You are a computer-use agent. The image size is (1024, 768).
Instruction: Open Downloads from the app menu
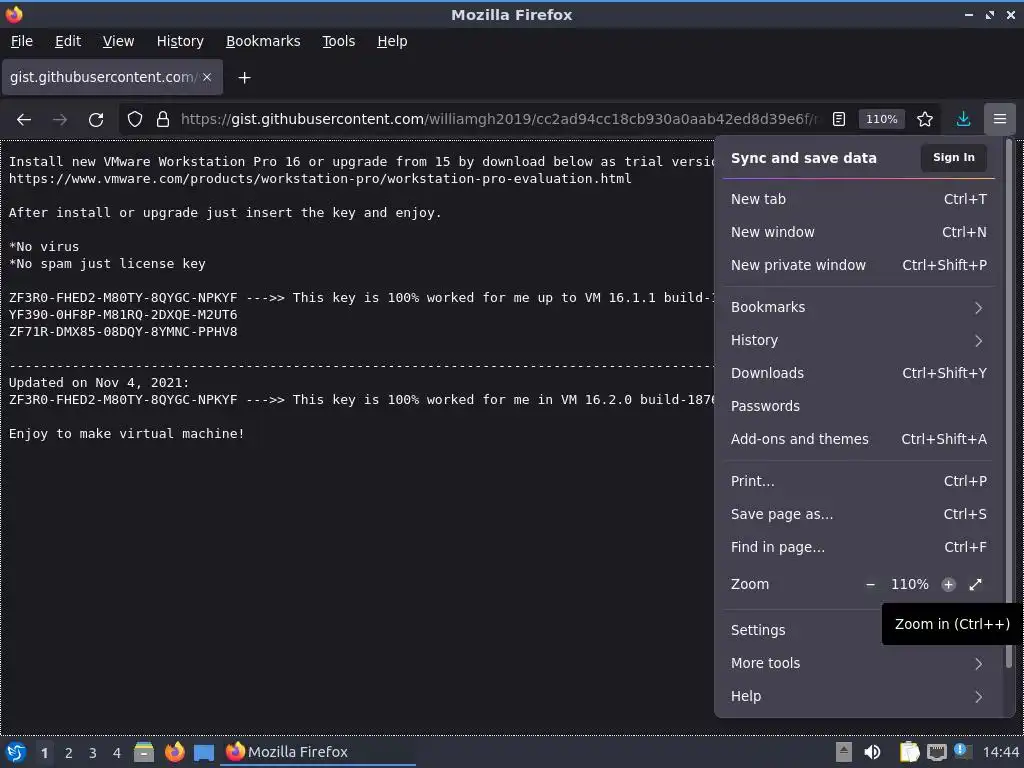pos(858,373)
